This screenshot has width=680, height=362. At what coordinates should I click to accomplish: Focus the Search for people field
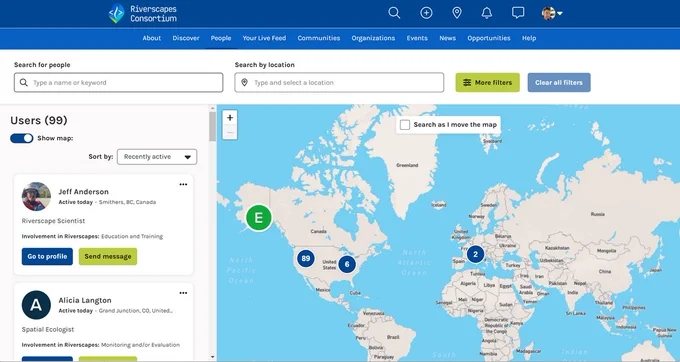118,82
